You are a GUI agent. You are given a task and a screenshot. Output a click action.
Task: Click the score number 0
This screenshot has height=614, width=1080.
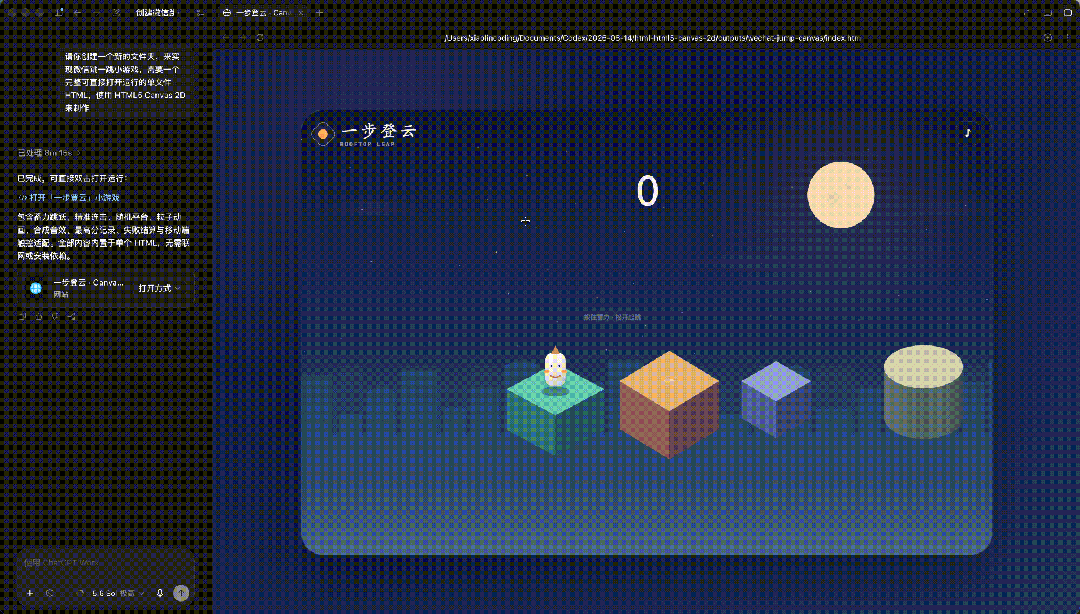coord(647,191)
